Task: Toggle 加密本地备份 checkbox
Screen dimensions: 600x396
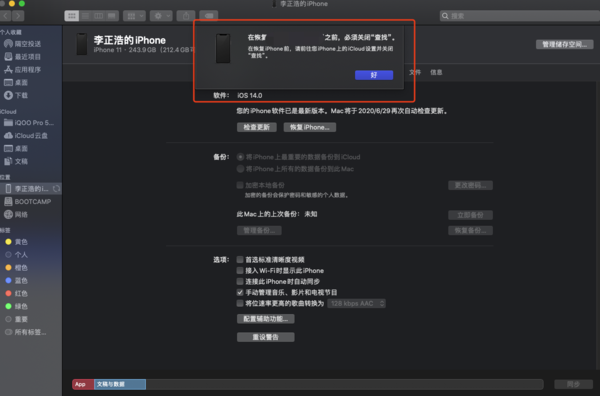Action: pyautogui.click(x=240, y=185)
